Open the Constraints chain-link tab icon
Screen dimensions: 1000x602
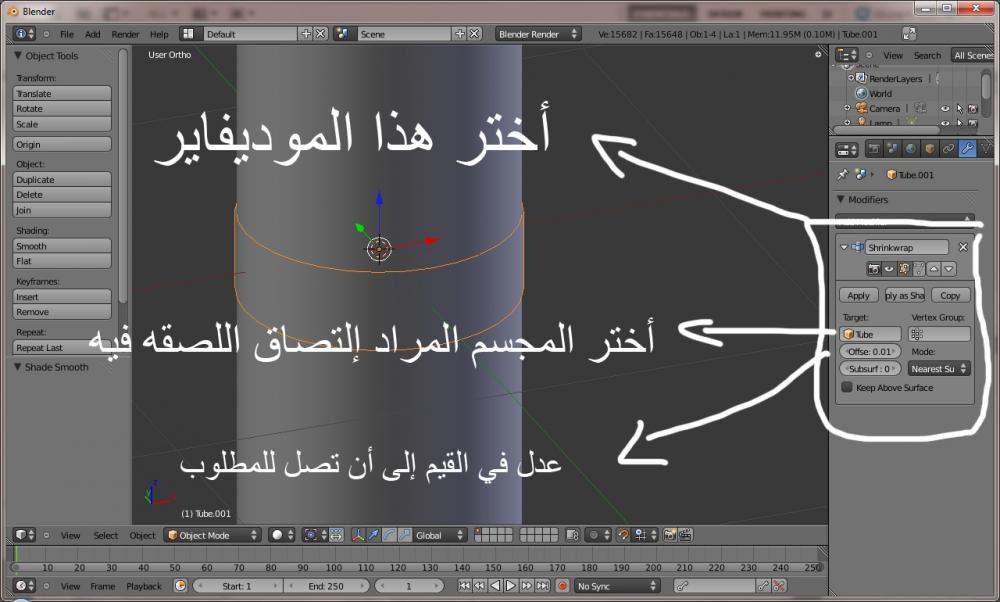pos(948,149)
